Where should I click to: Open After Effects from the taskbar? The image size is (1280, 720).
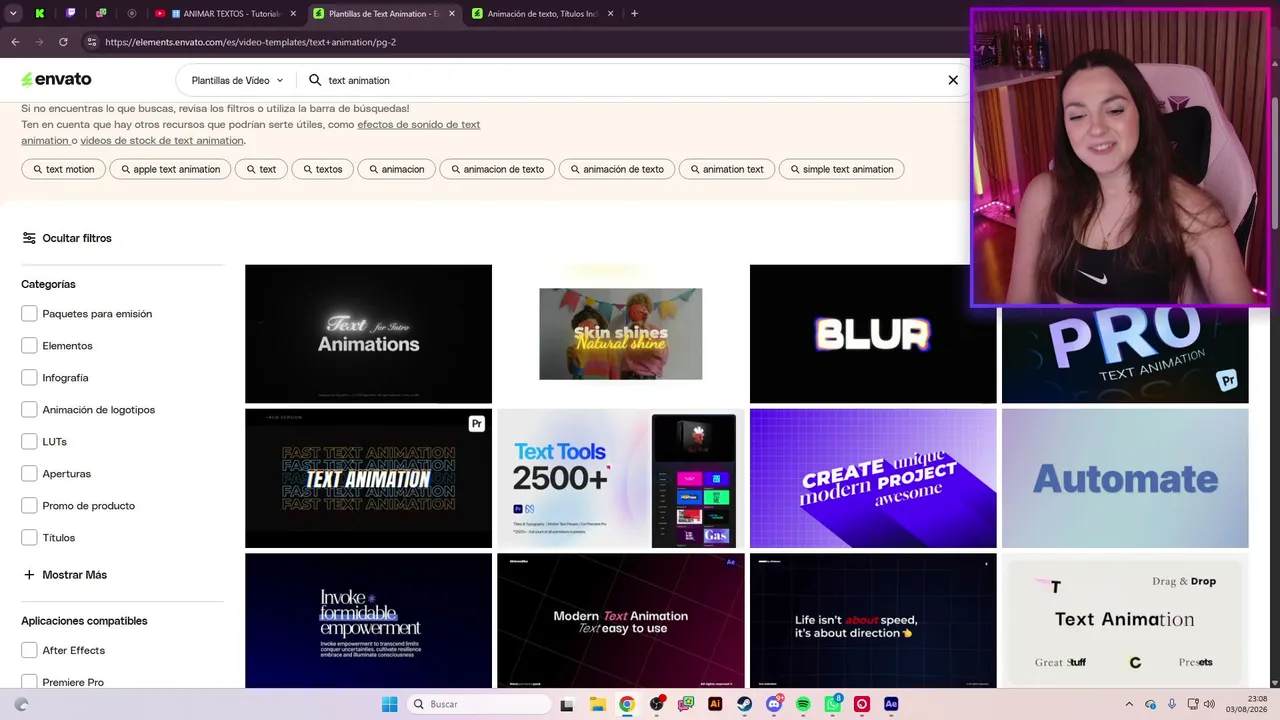[x=891, y=704]
